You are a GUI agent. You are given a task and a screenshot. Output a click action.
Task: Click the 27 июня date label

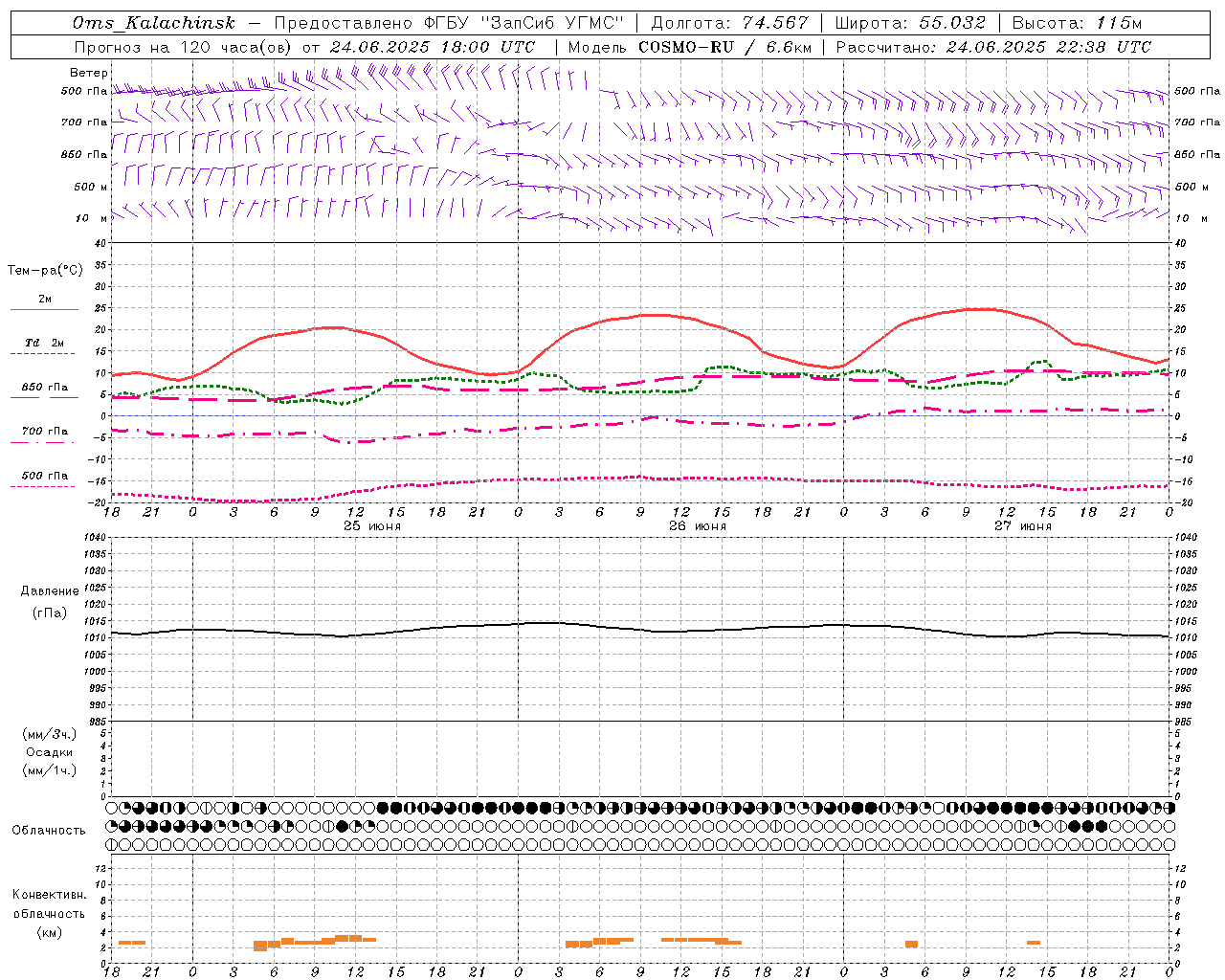click(x=1023, y=526)
